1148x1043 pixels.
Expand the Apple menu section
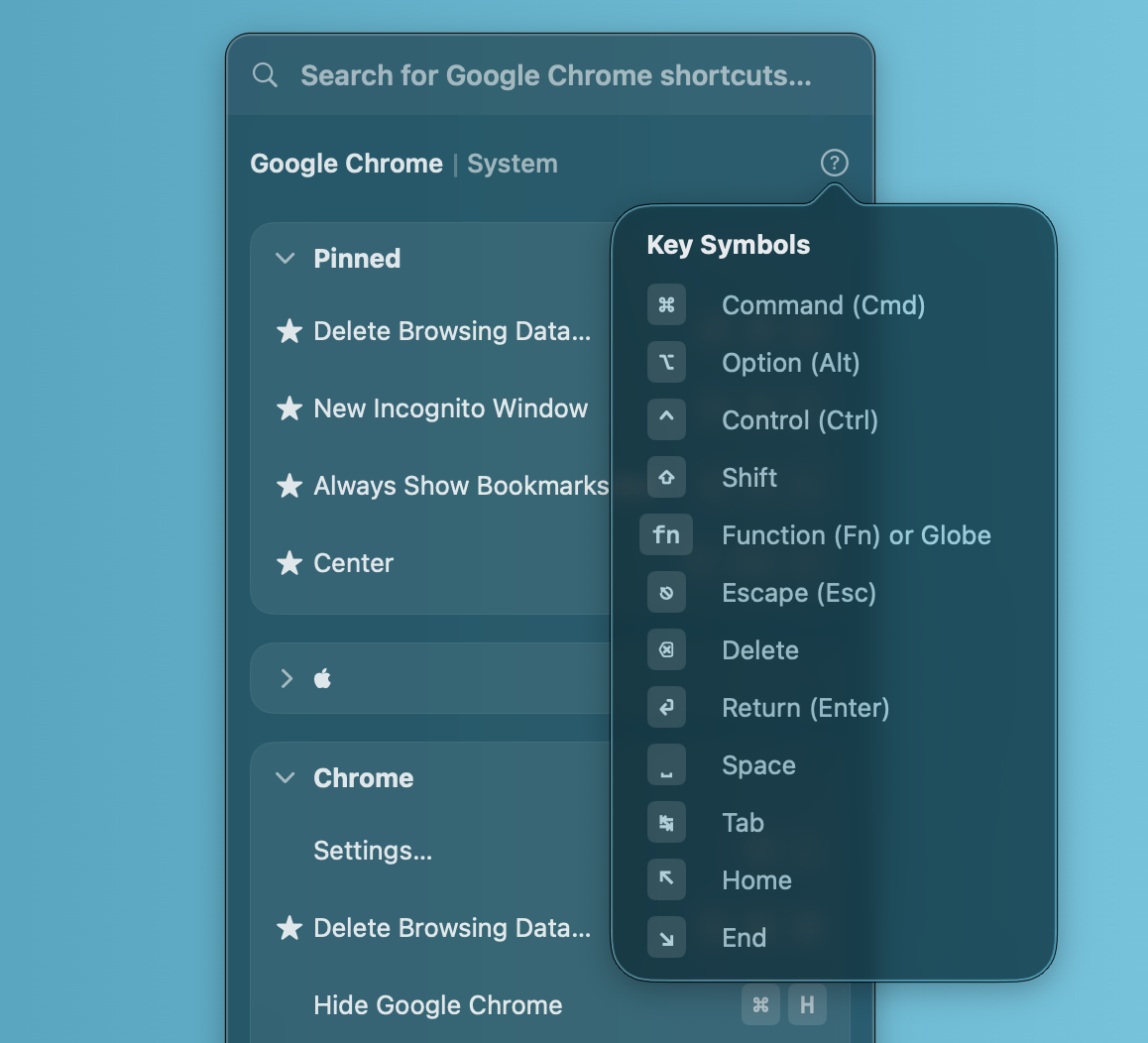(x=287, y=678)
